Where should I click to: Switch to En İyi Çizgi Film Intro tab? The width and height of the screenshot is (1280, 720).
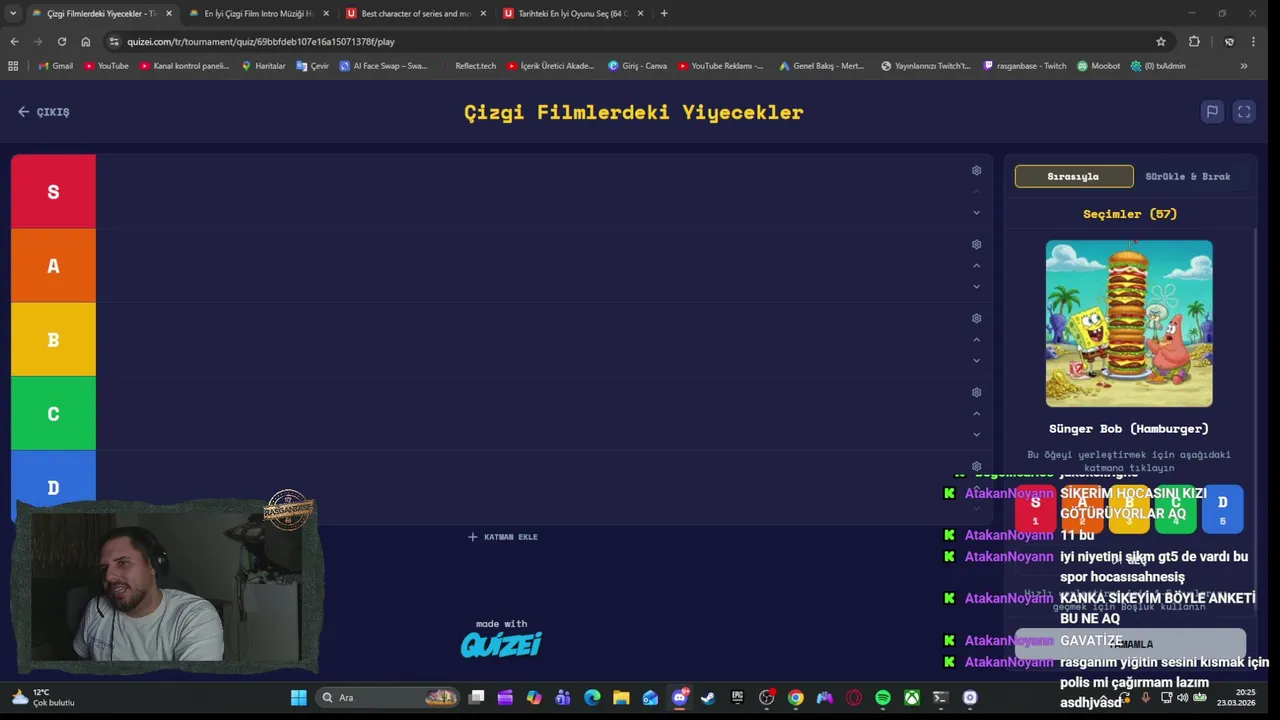point(259,13)
